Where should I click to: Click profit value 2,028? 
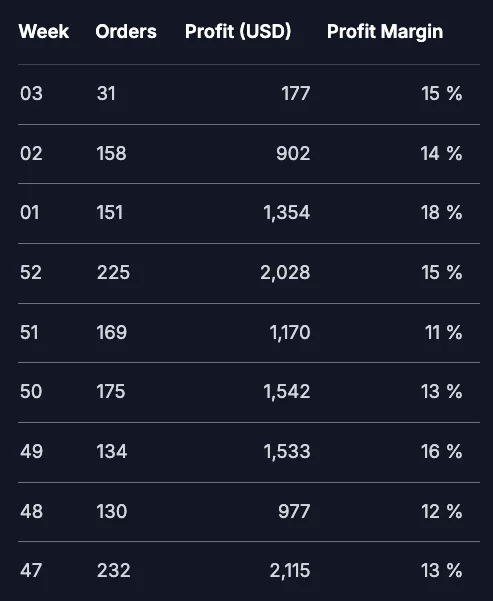pos(285,273)
